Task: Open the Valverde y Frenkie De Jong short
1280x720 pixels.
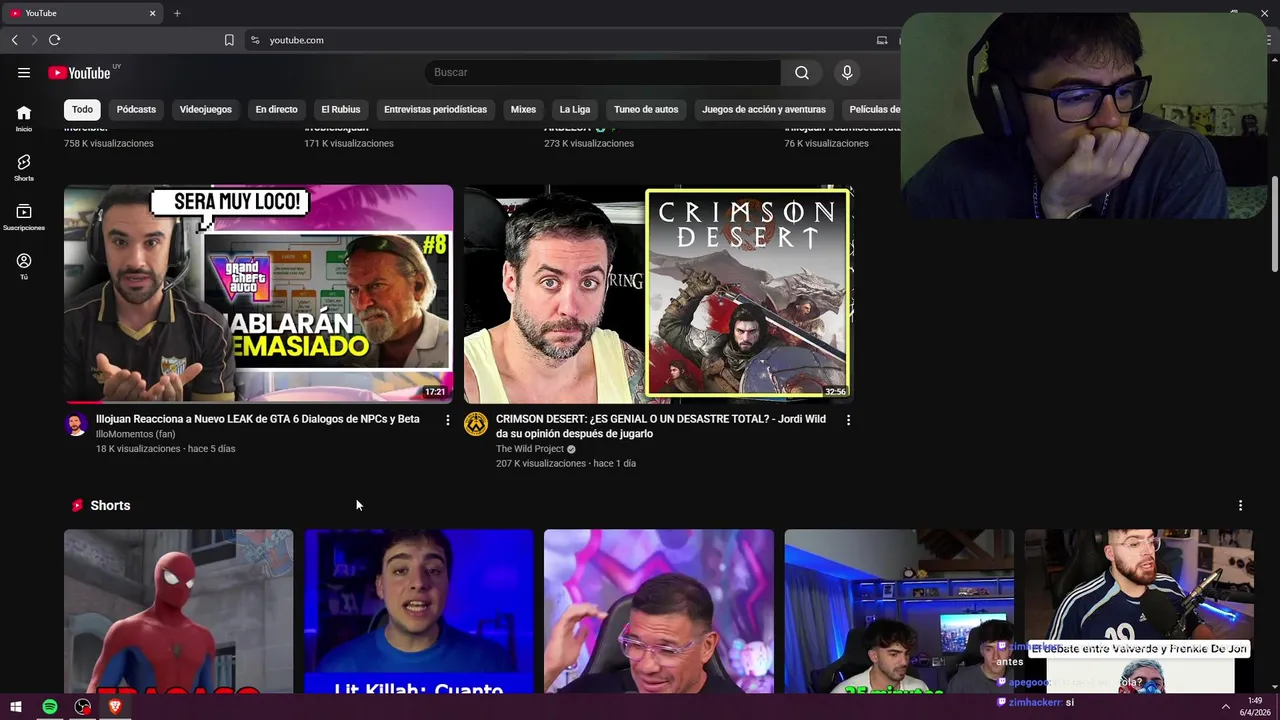Action: tap(1139, 611)
